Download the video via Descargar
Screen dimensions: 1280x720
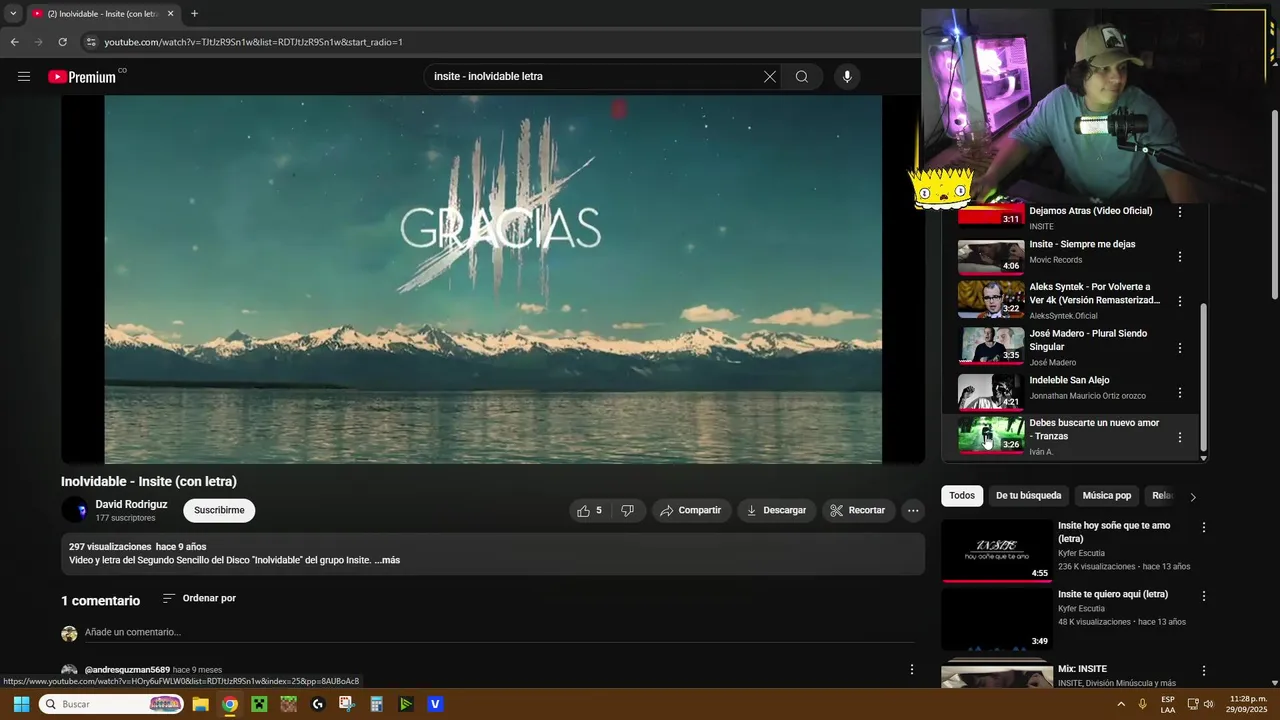[777, 510]
